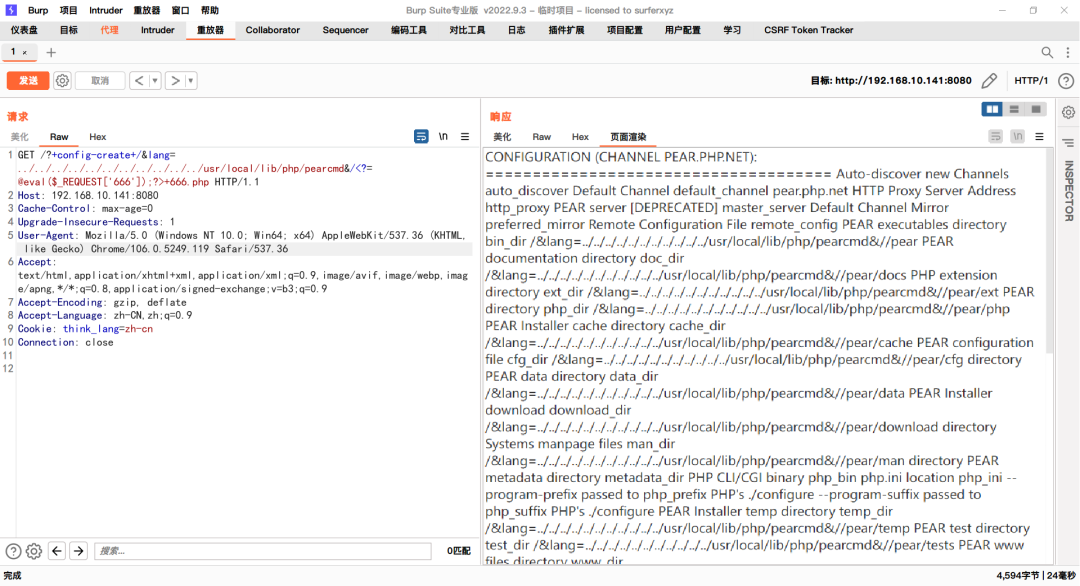
Task: Select top-bottom layout view
Action: coord(1014,109)
